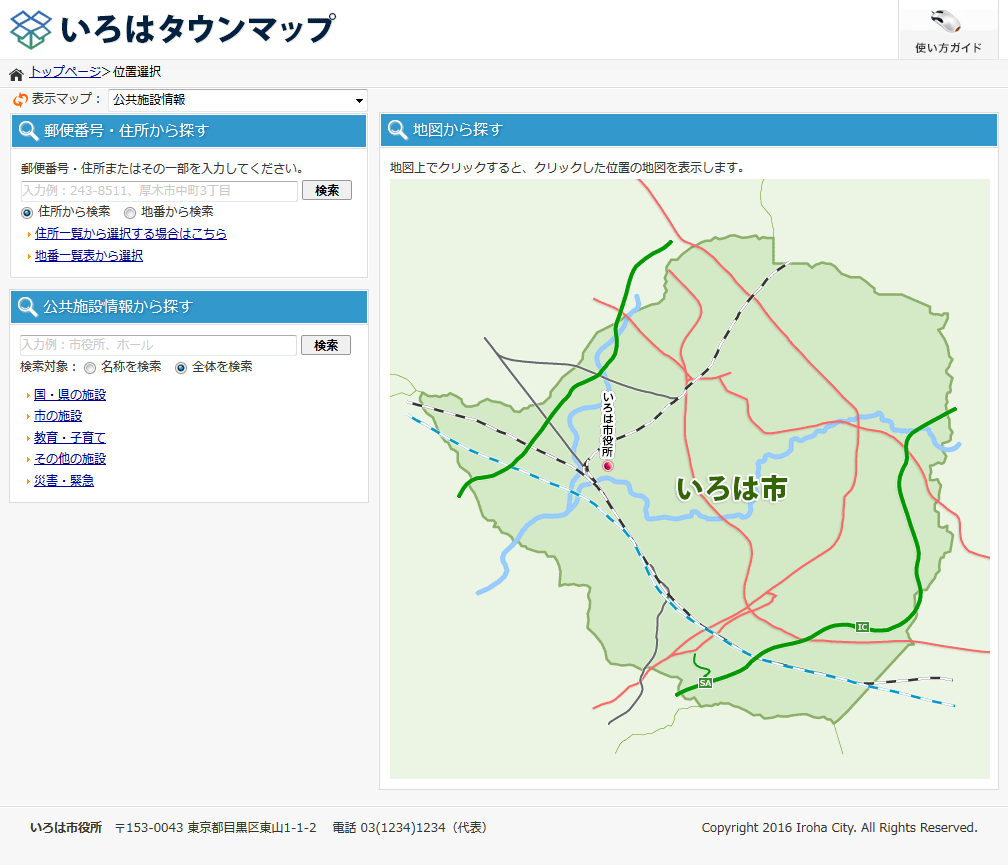Select the 住所から検索 radio button

(x=27, y=213)
